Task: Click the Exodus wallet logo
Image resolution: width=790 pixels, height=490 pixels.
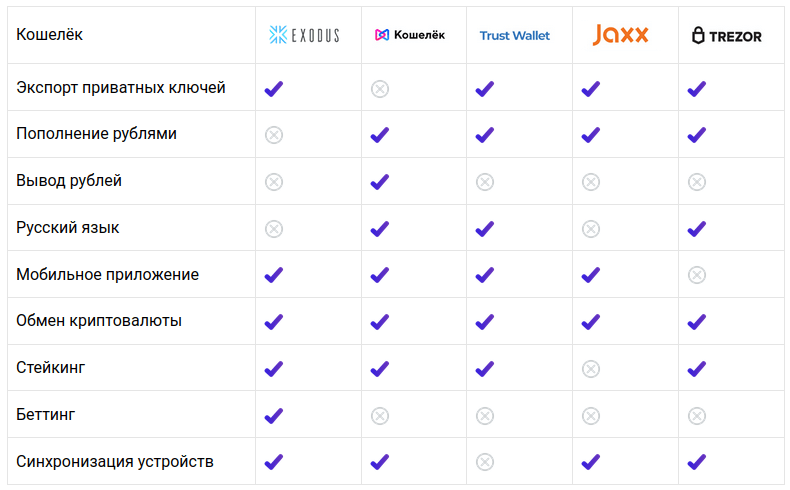Action: pyautogui.click(x=305, y=35)
